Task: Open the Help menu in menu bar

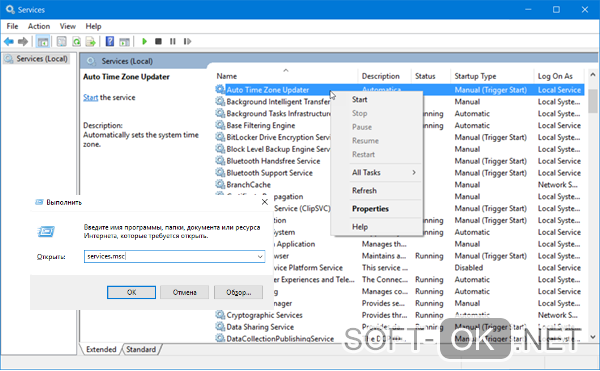Action: [x=93, y=26]
